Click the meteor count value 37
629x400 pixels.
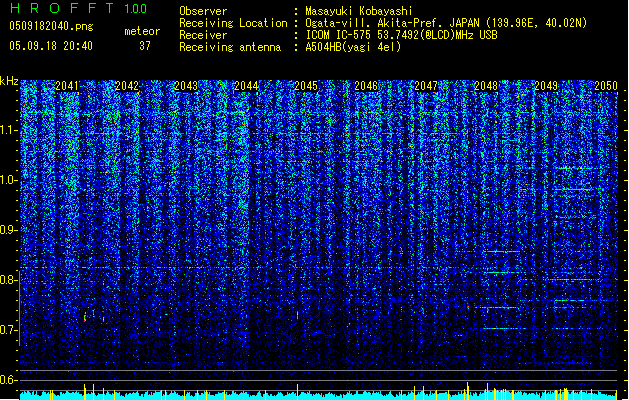[x=145, y=46]
